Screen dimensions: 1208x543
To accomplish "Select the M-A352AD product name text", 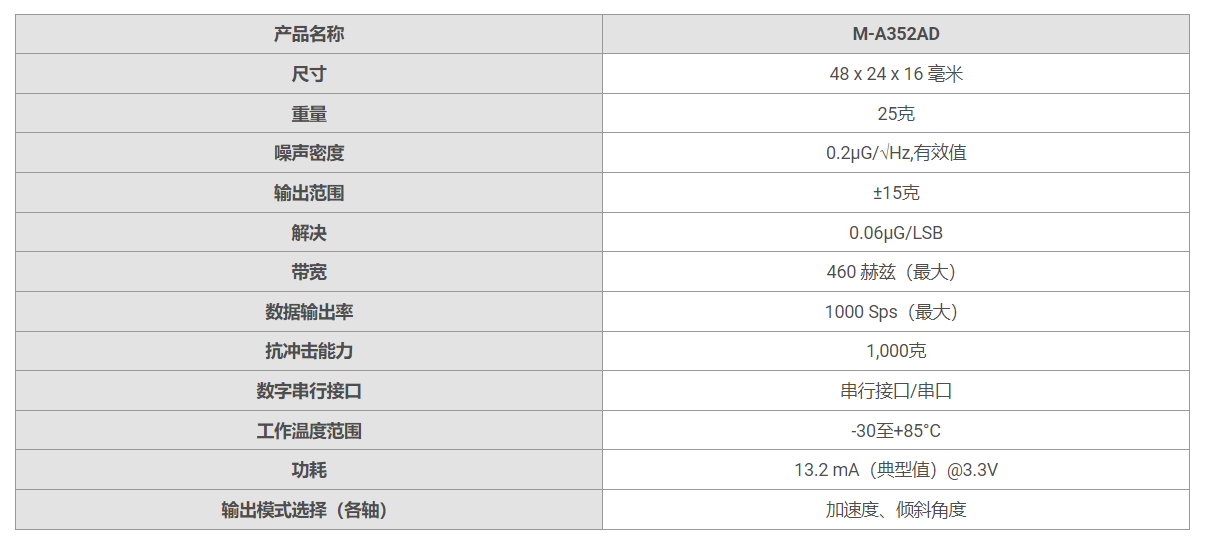I will (x=895, y=34).
